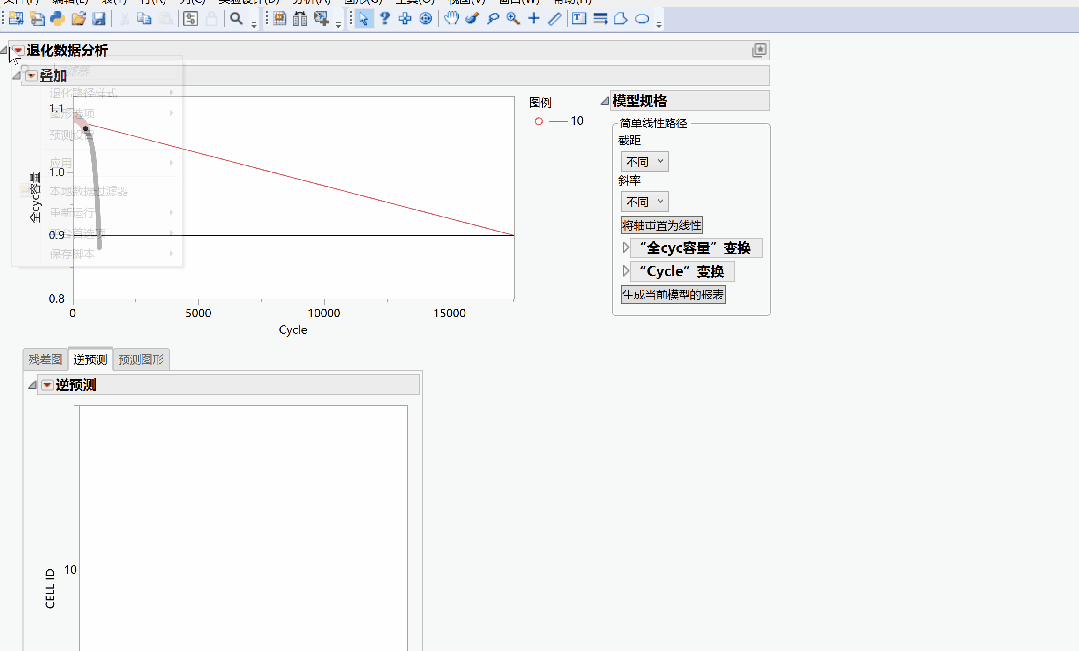Image resolution: width=1079 pixels, height=651 pixels.
Task: Click the Copy icon in toolbar
Action: (x=145, y=19)
